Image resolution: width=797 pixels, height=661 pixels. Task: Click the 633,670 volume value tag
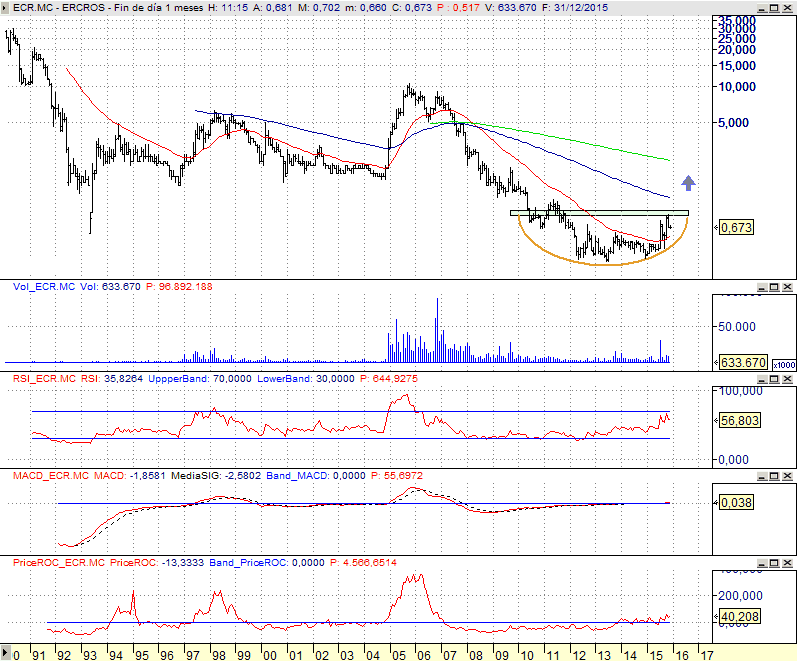[x=743, y=362]
